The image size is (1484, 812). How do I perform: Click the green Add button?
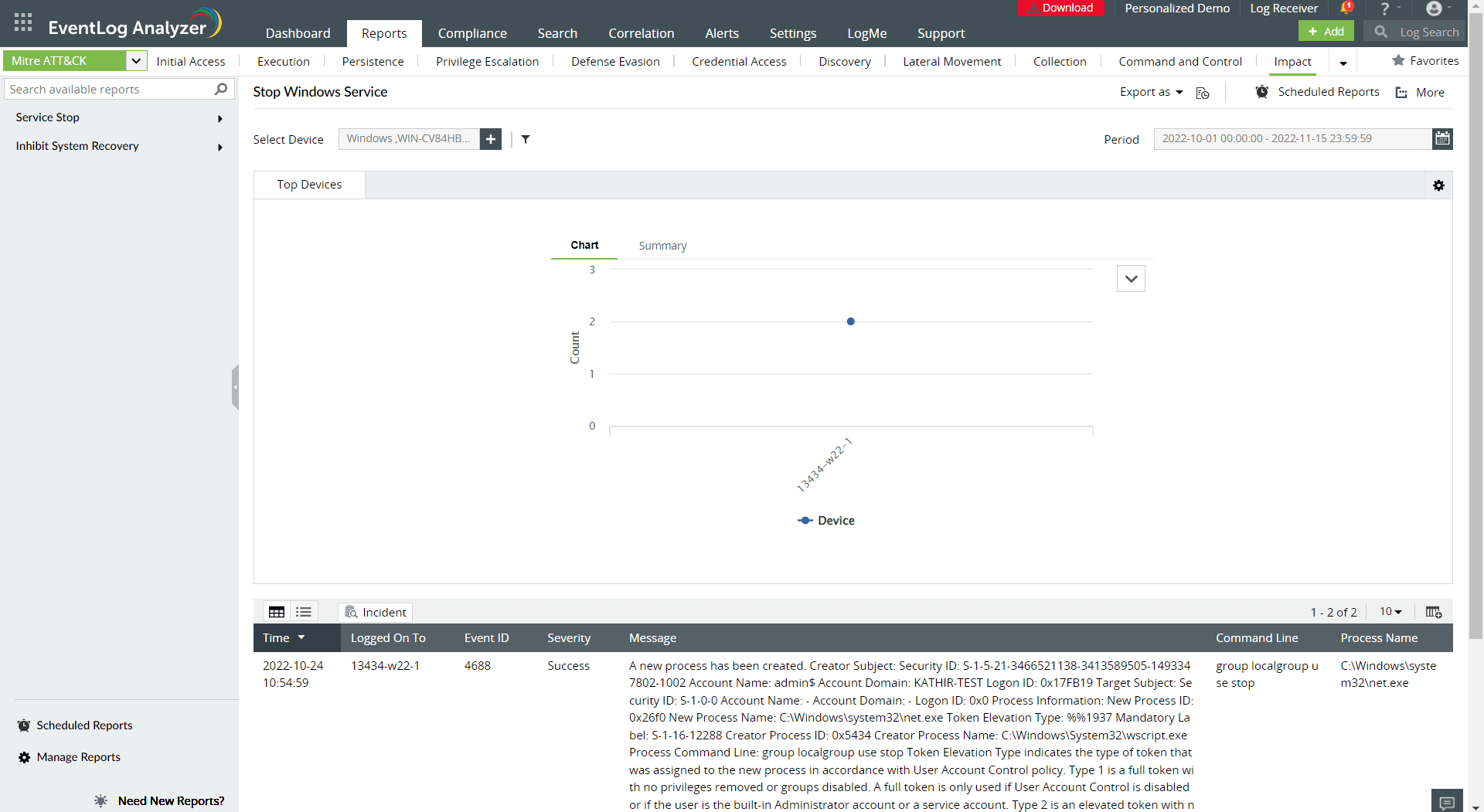(x=1326, y=32)
